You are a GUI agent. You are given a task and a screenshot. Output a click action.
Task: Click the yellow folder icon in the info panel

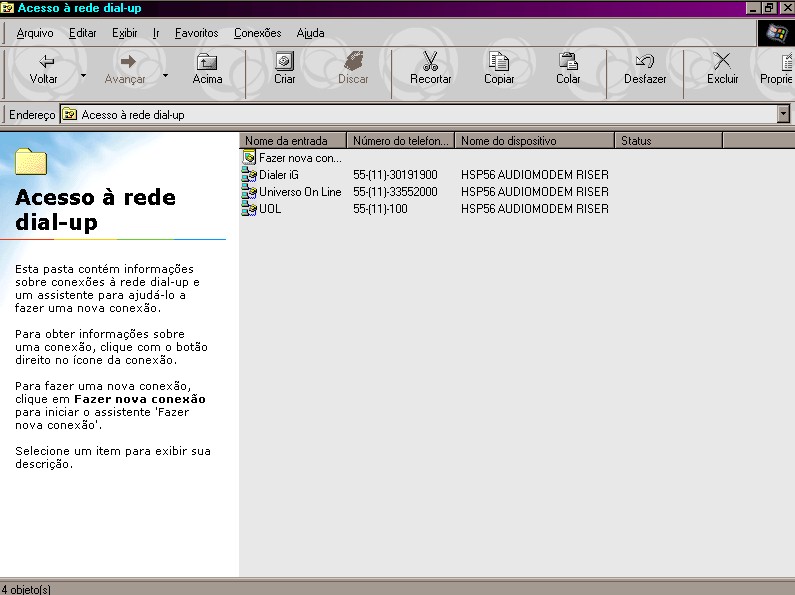pyautogui.click(x=31, y=162)
